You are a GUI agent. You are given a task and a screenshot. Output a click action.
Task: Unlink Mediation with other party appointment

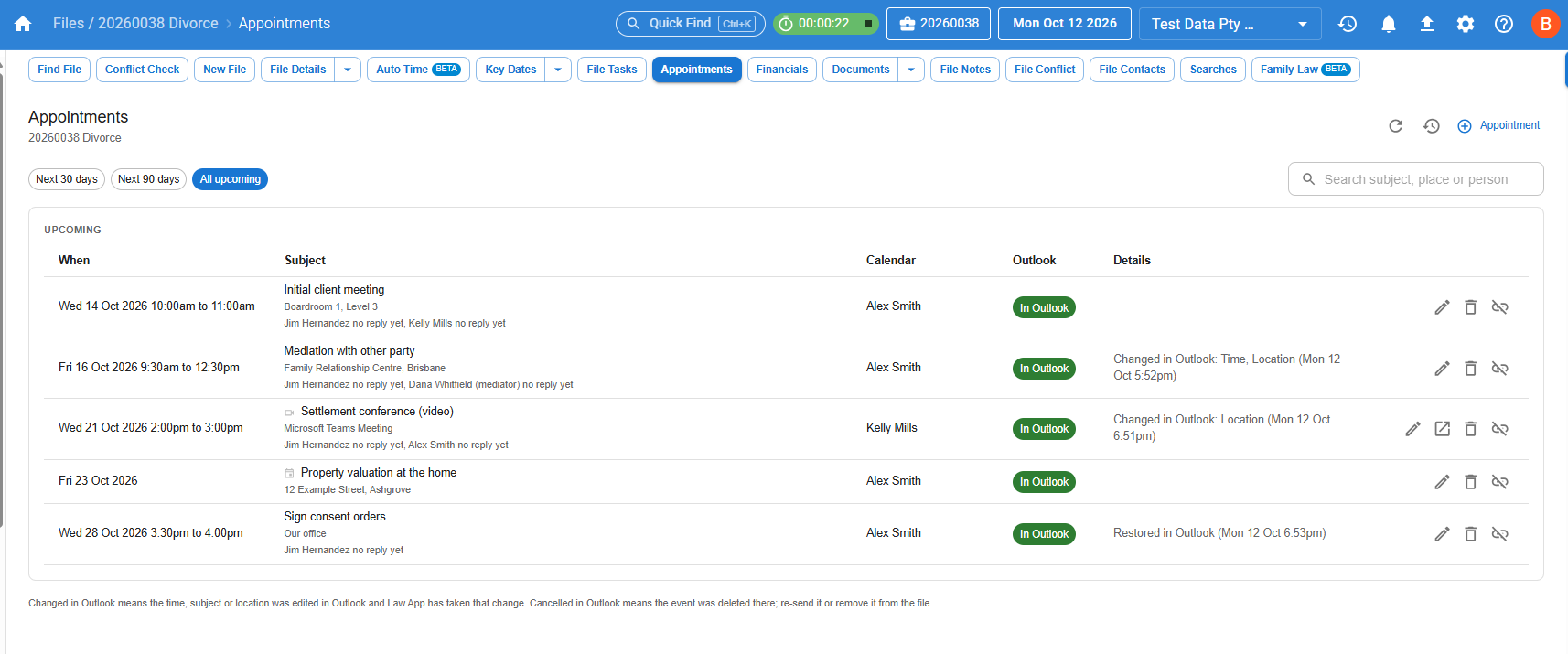[1499, 369]
